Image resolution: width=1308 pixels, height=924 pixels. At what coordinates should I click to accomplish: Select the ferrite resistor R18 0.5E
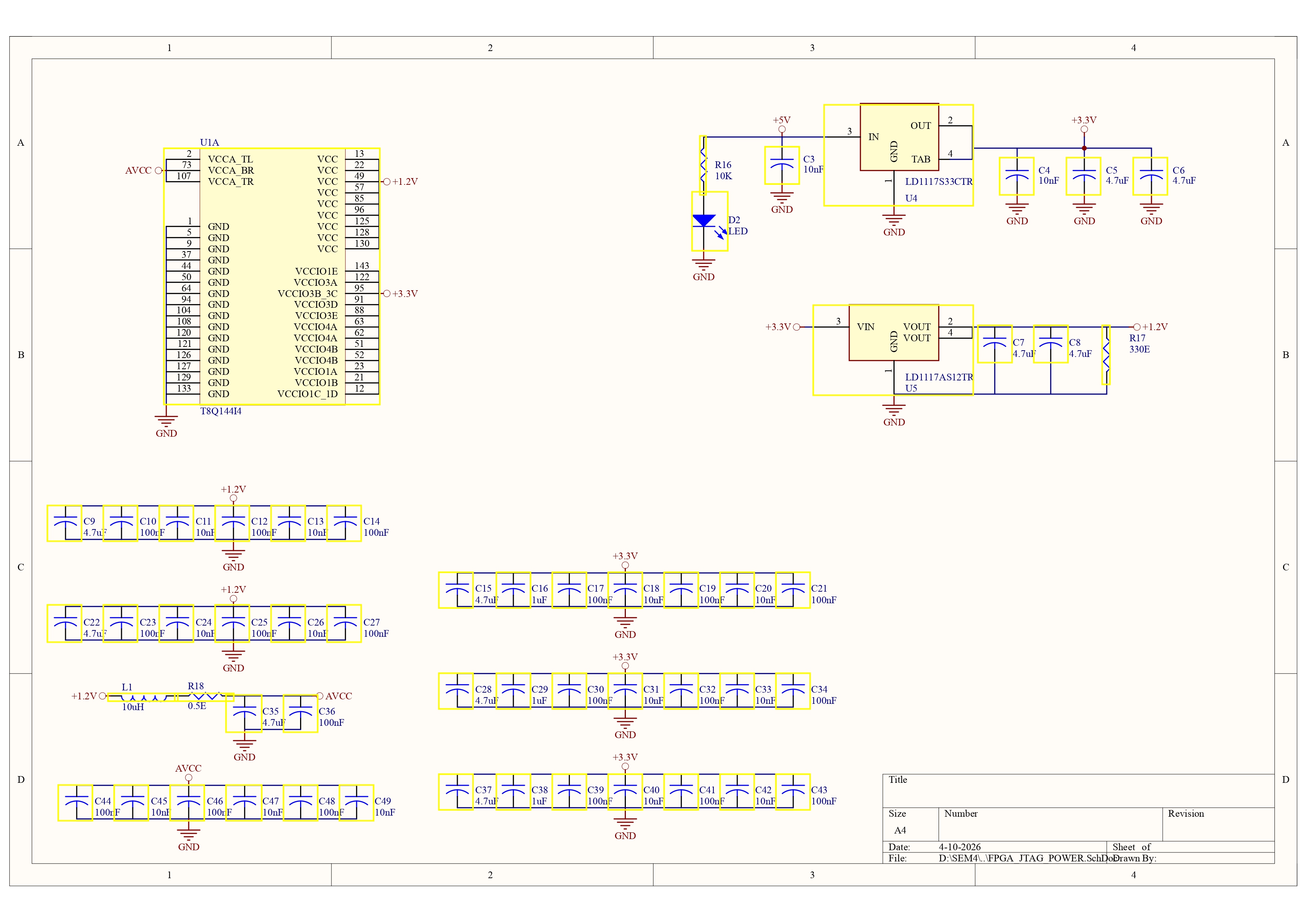pos(206,696)
